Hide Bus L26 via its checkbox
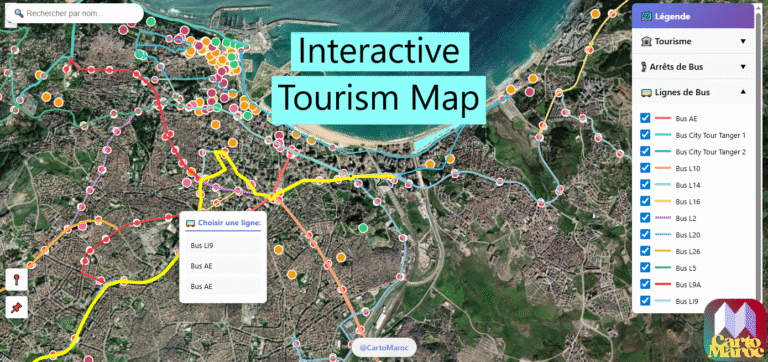This screenshot has width=768, height=362. 645,251
